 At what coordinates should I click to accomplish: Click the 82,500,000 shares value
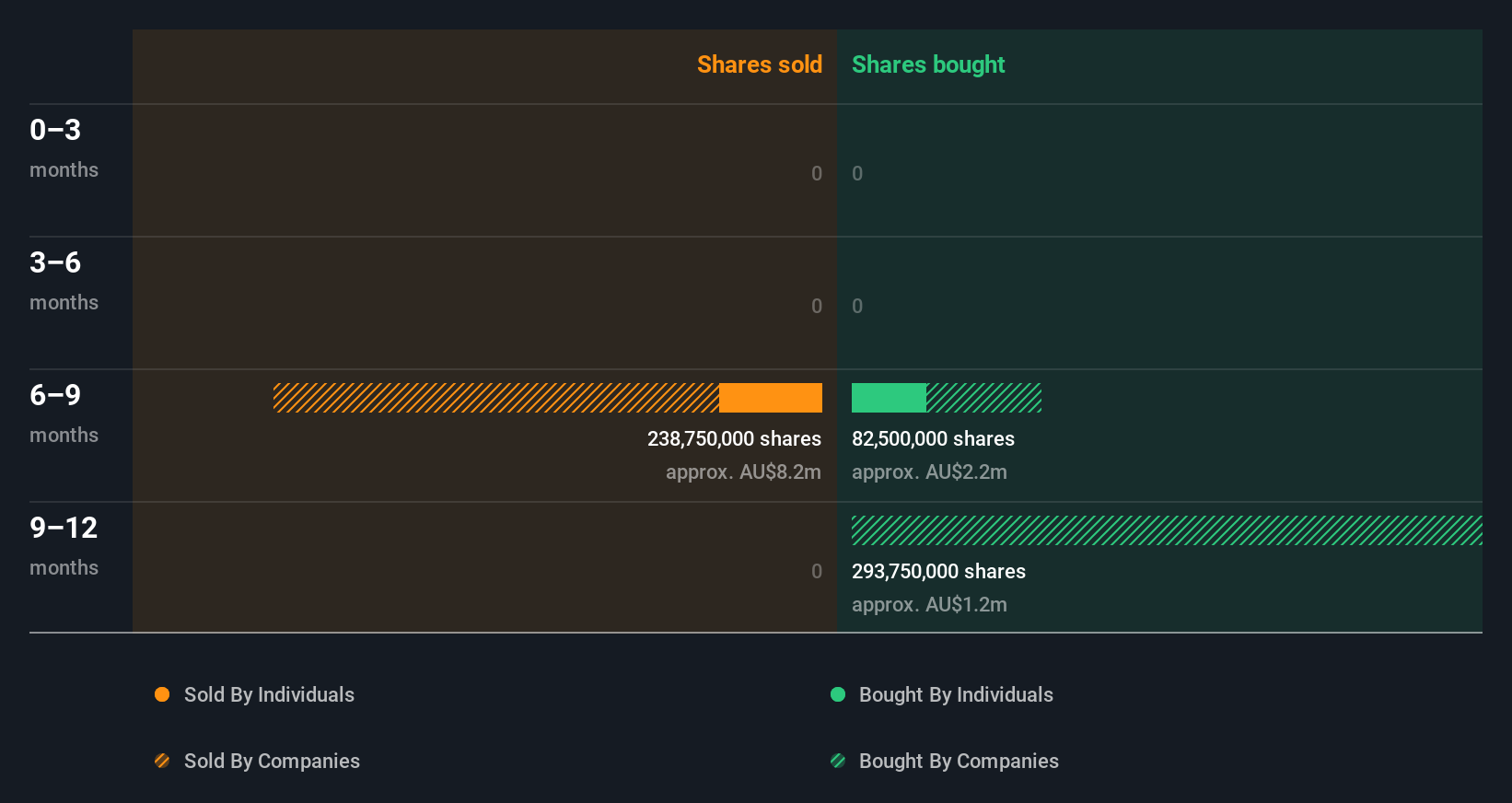coord(933,439)
